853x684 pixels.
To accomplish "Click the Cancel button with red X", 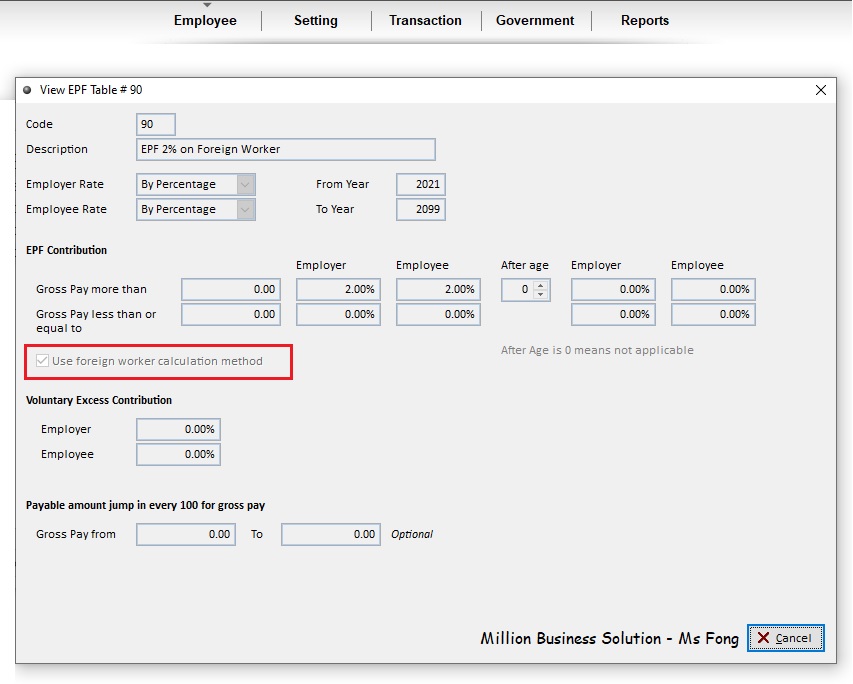I will click(x=786, y=638).
